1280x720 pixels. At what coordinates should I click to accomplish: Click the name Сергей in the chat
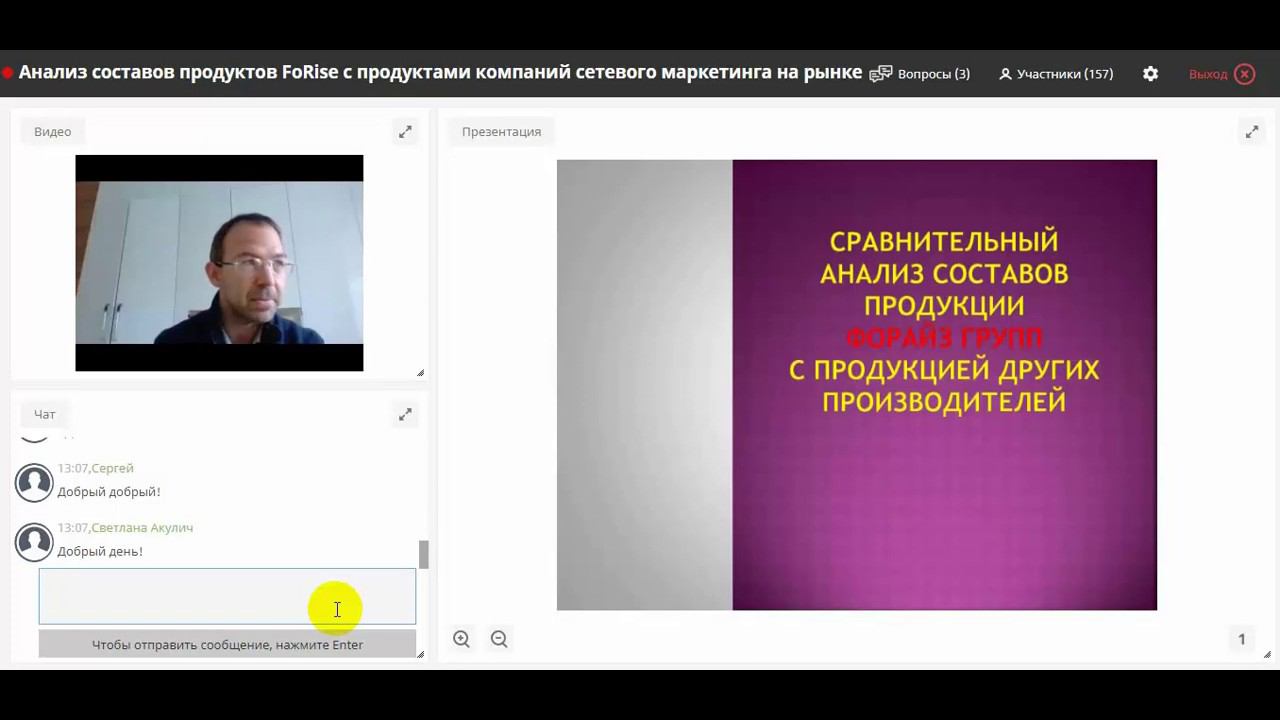(112, 468)
